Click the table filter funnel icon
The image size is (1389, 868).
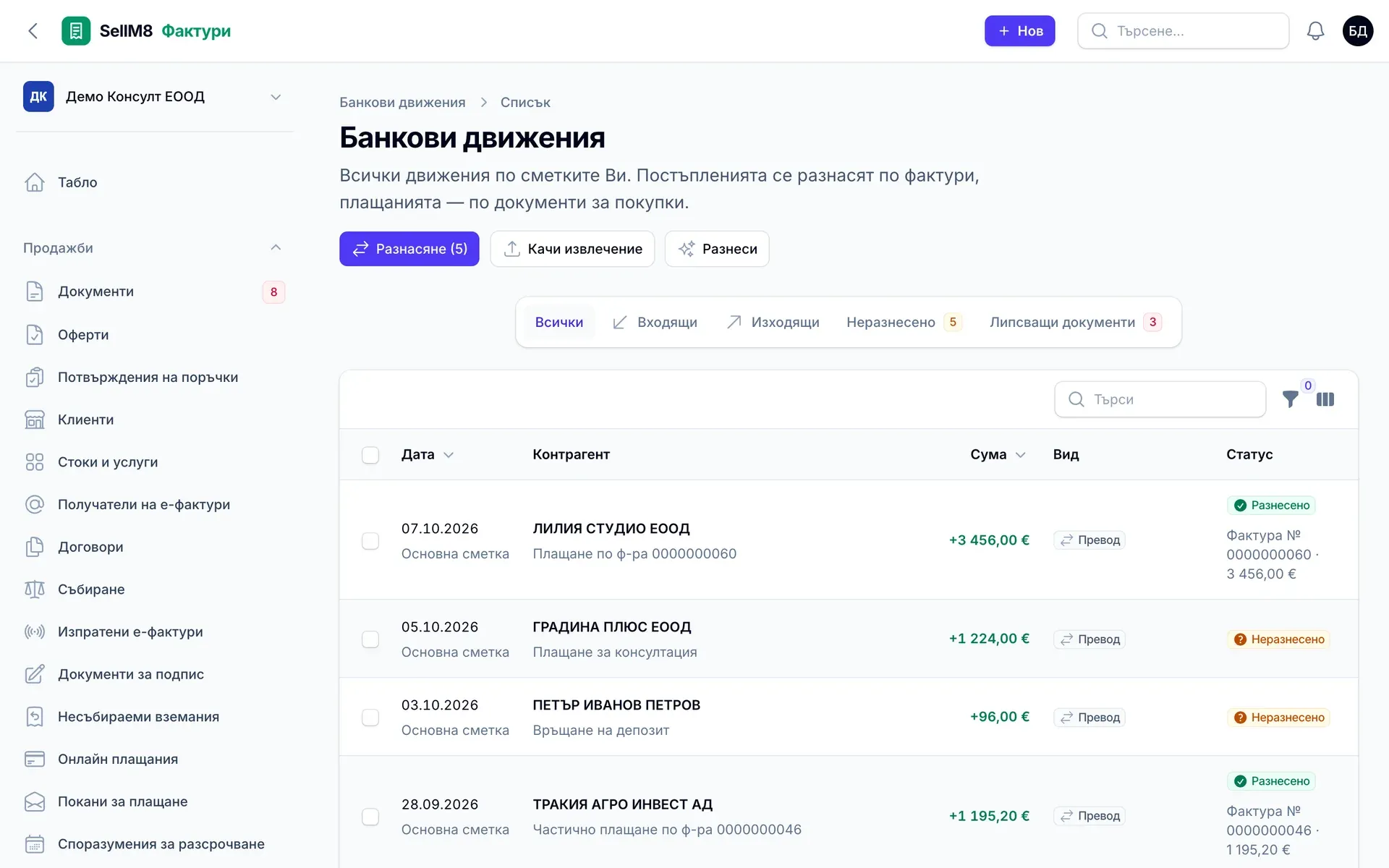[x=1290, y=399]
